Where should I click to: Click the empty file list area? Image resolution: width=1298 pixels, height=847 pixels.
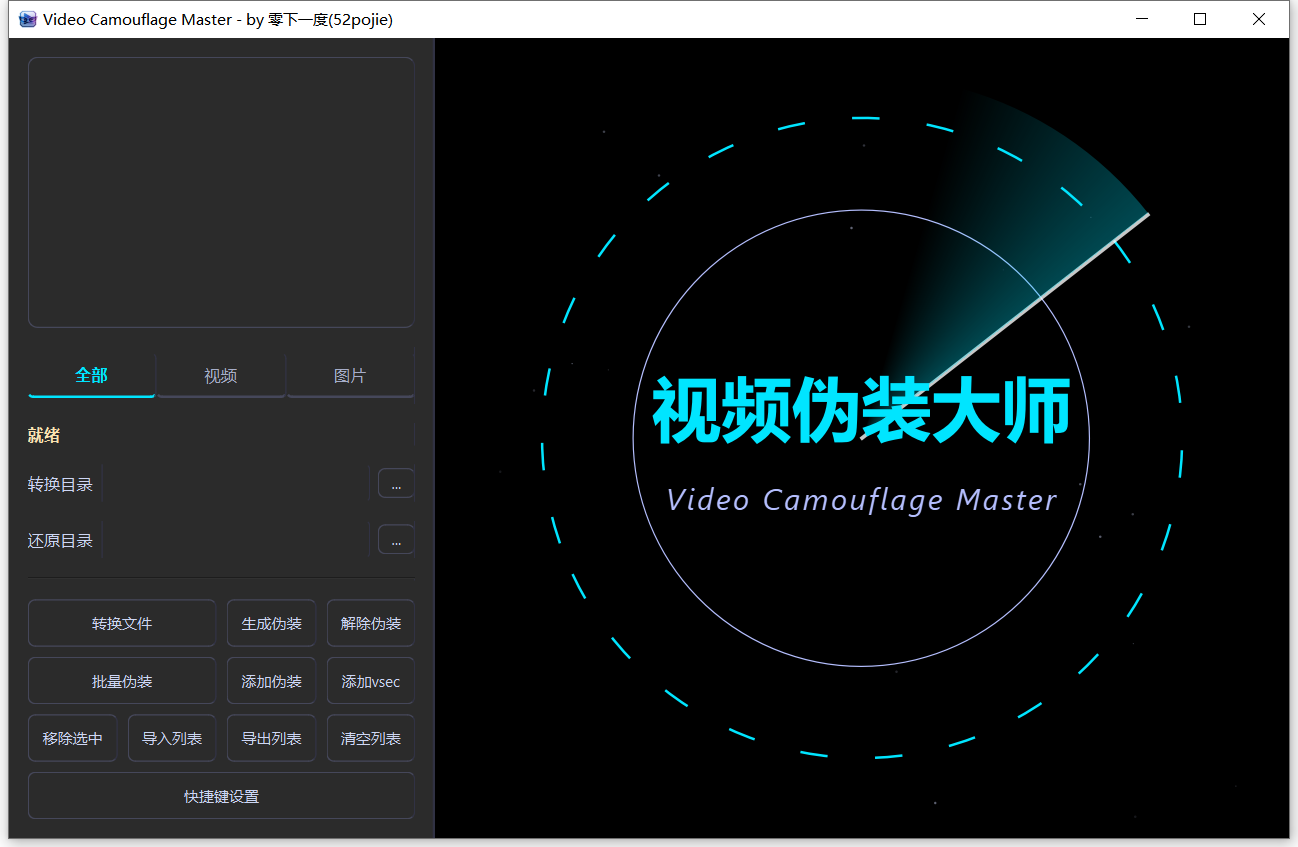click(221, 192)
